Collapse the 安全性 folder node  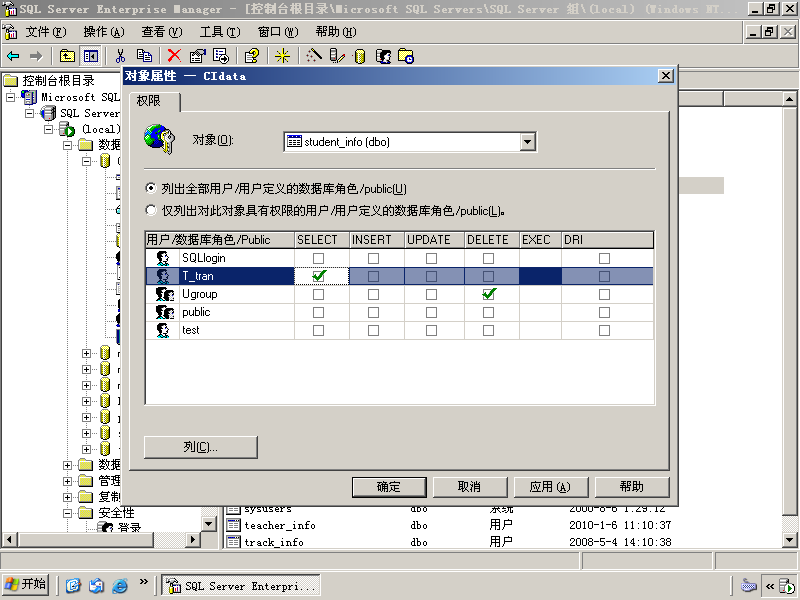68,513
